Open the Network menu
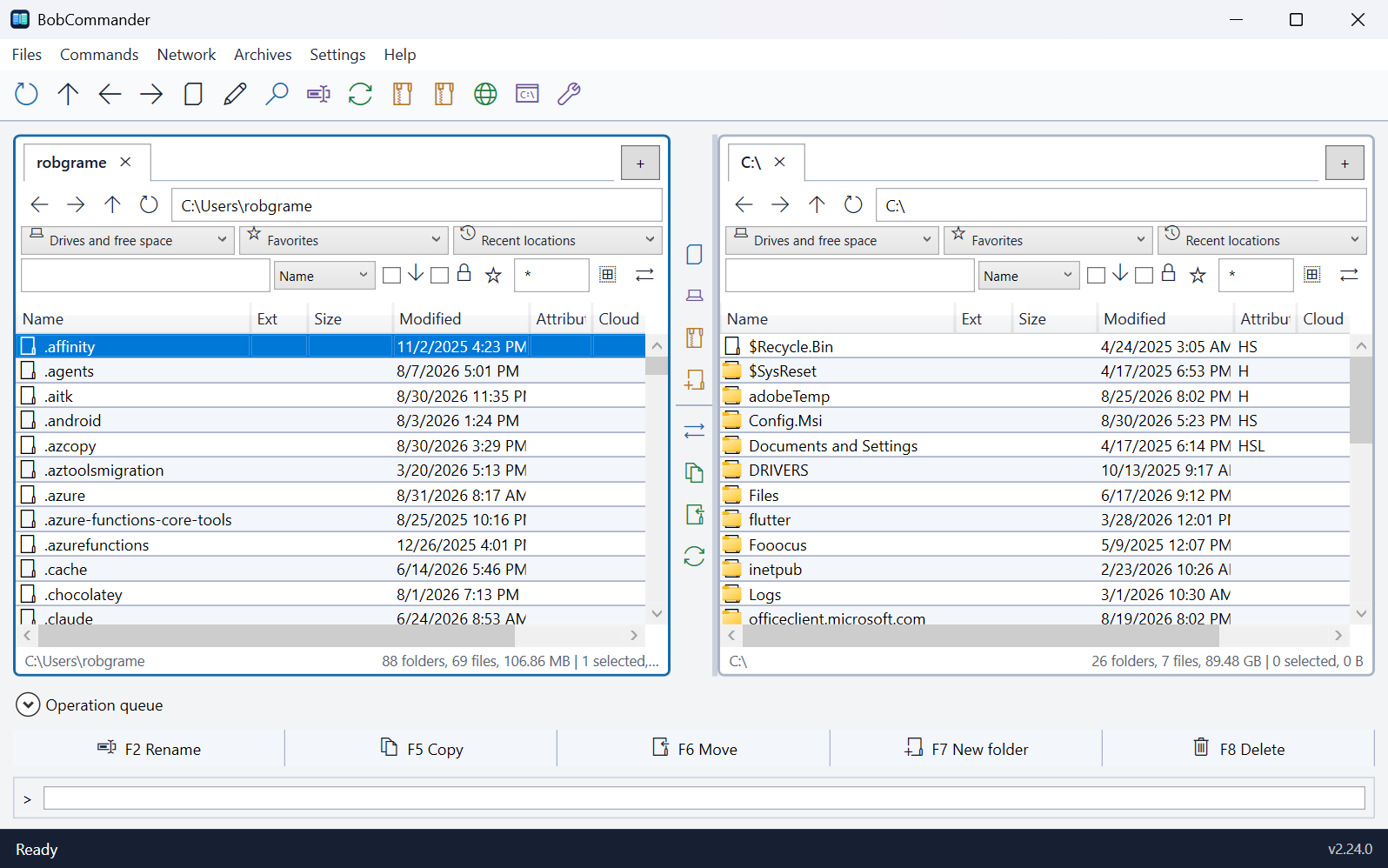This screenshot has height=868, width=1388. point(186,54)
